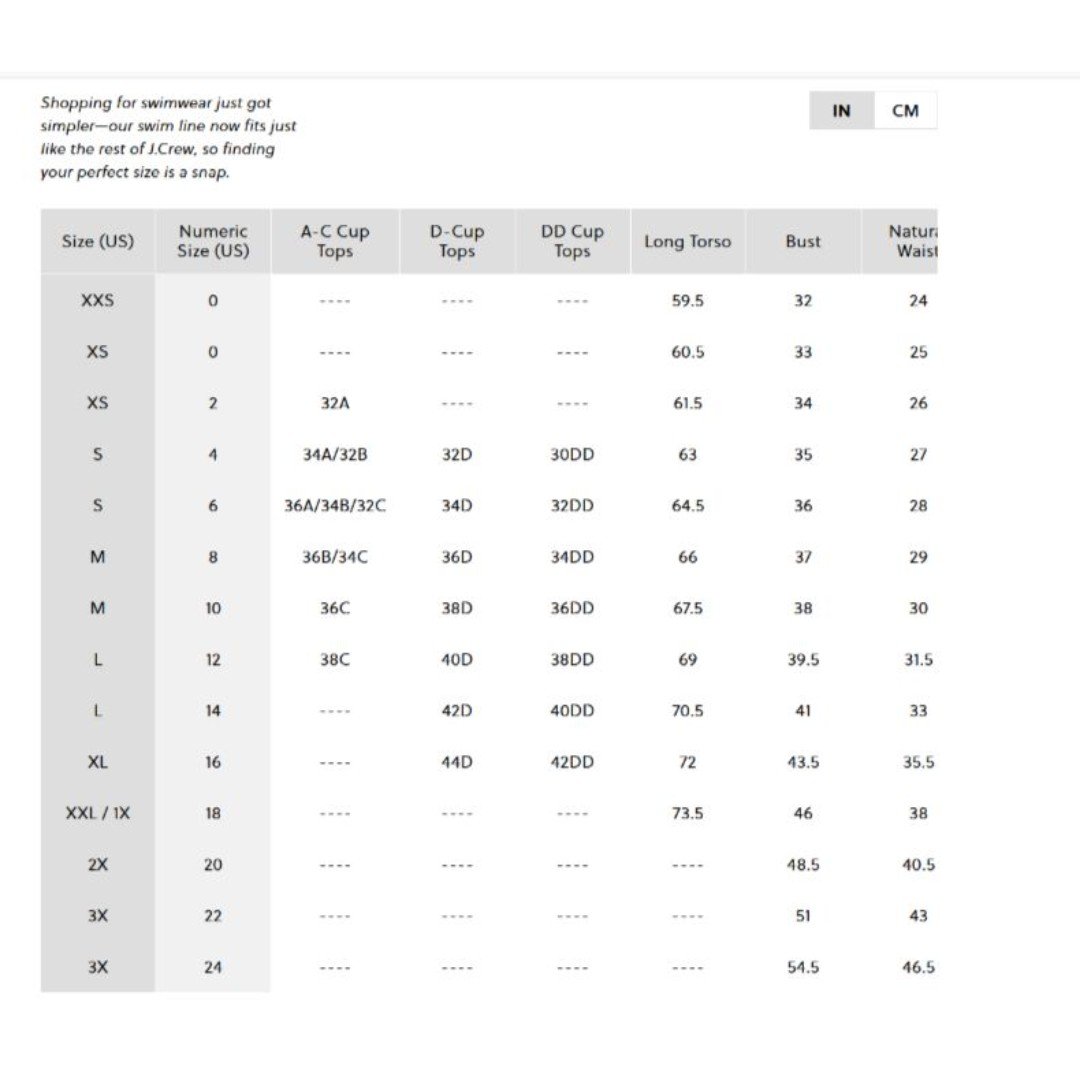Select the 42DD cup cell
Viewport: 1080px width, 1080px height.
coord(572,762)
